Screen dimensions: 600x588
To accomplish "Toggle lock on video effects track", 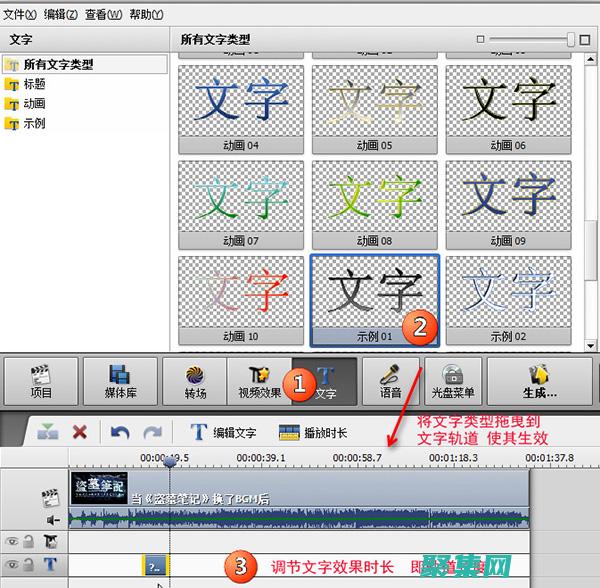I will click(28, 541).
